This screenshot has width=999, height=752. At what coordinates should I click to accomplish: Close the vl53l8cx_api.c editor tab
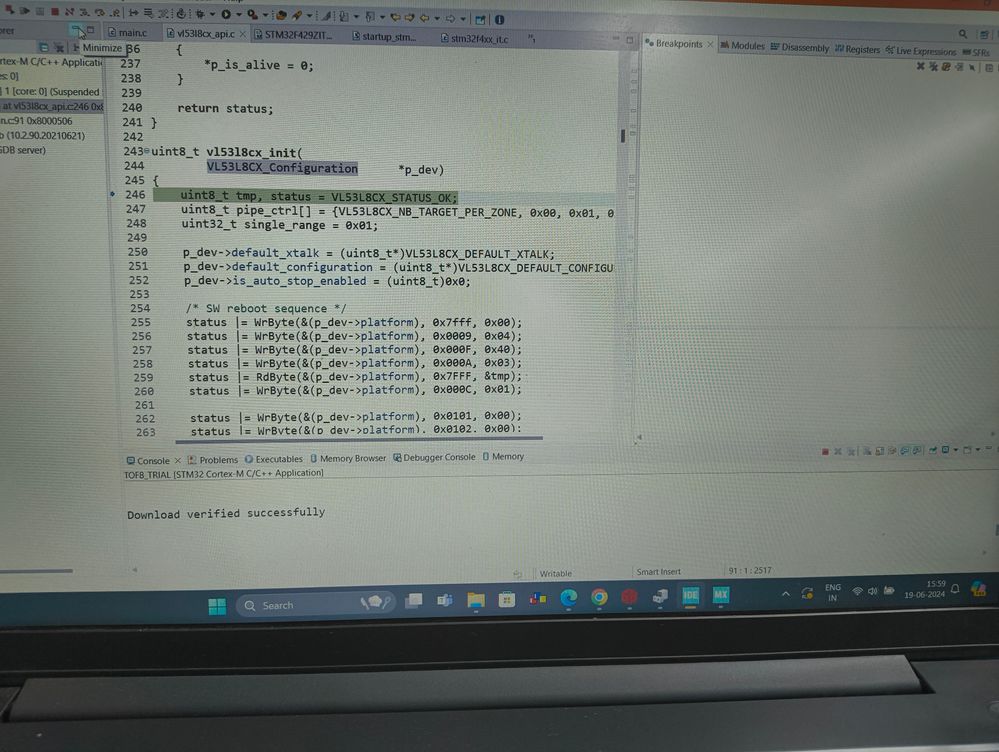(x=243, y=34)
